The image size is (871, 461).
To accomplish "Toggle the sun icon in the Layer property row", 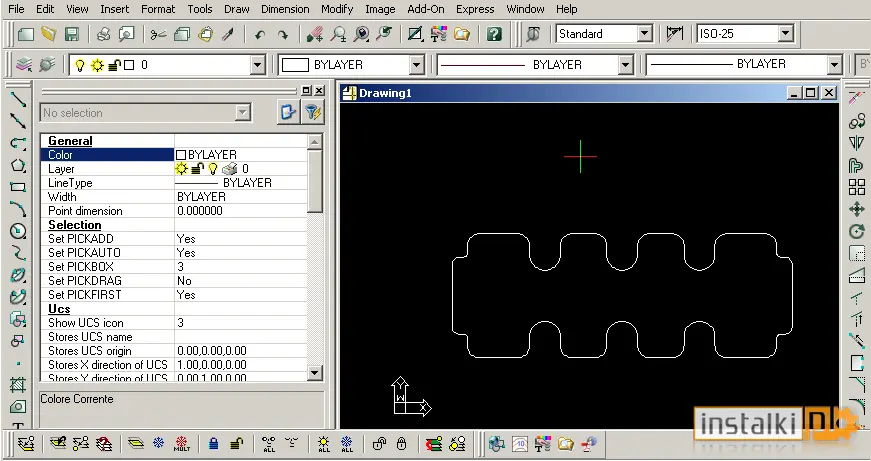I will [182, 169].
